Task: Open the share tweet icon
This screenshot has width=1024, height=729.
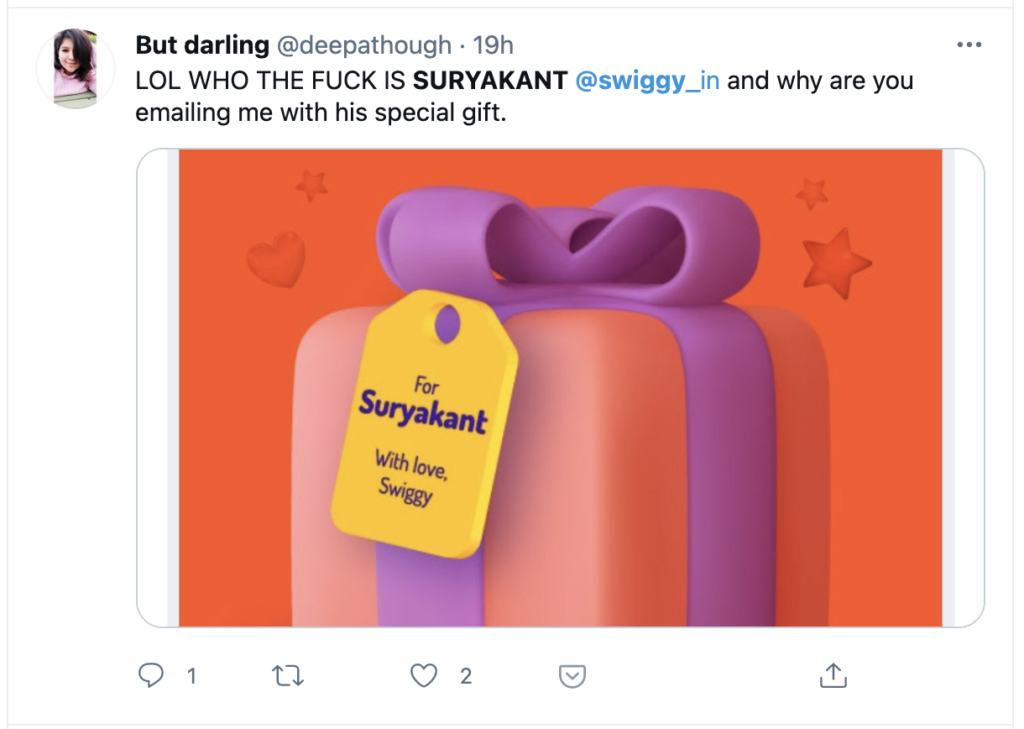Action: (x=833, y=676)
